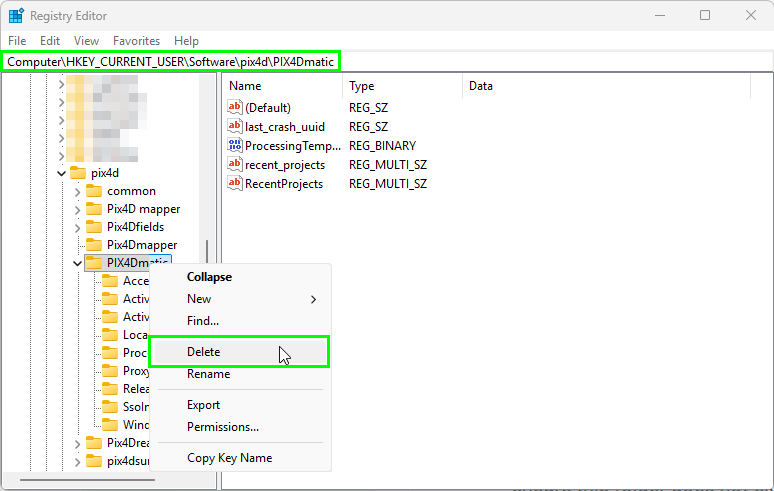The width and height of the screenshot is (774, 491).
Task: Select the Proc subkey folder icon
Action: point(110,353)
